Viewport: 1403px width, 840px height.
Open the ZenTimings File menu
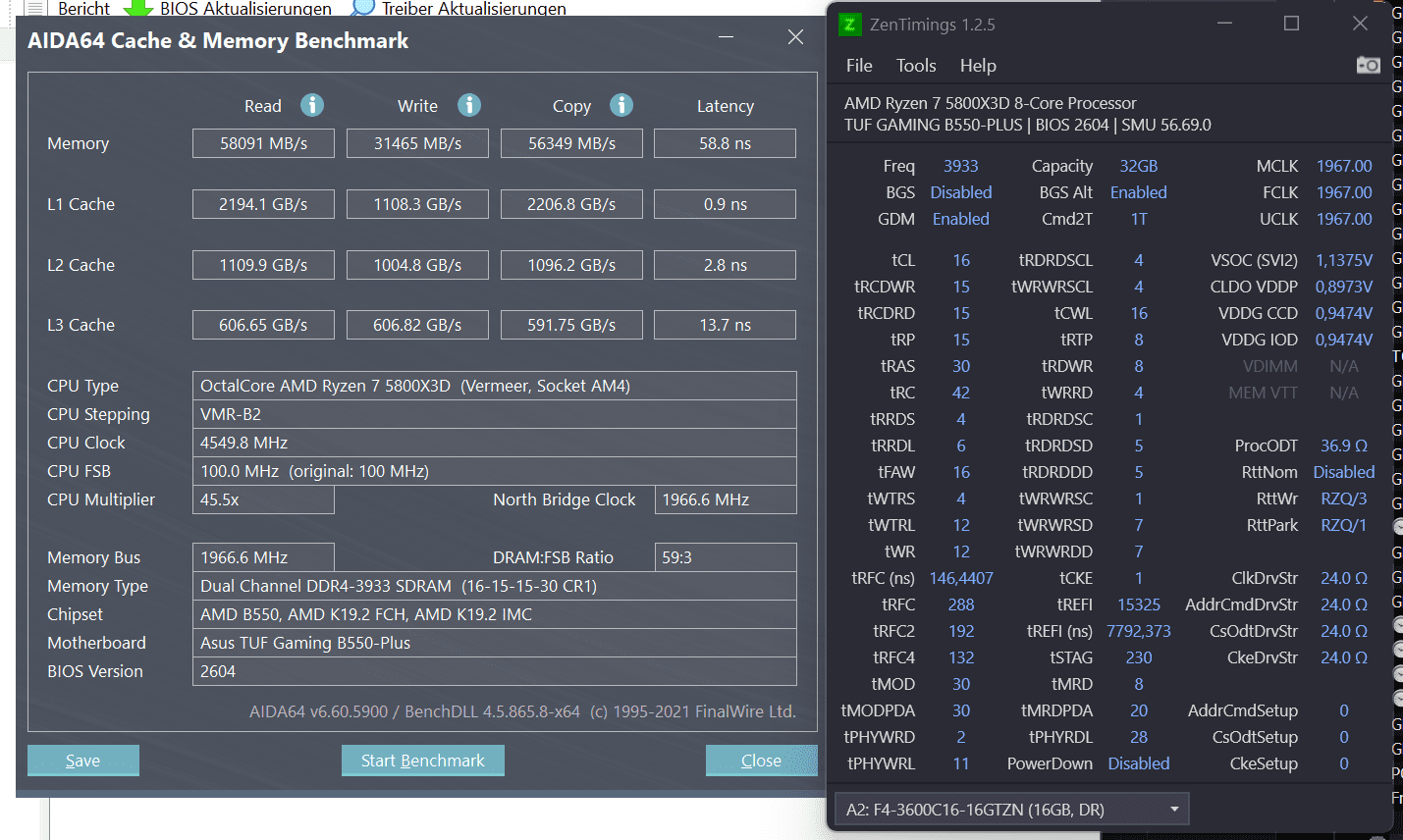(859, 66)
